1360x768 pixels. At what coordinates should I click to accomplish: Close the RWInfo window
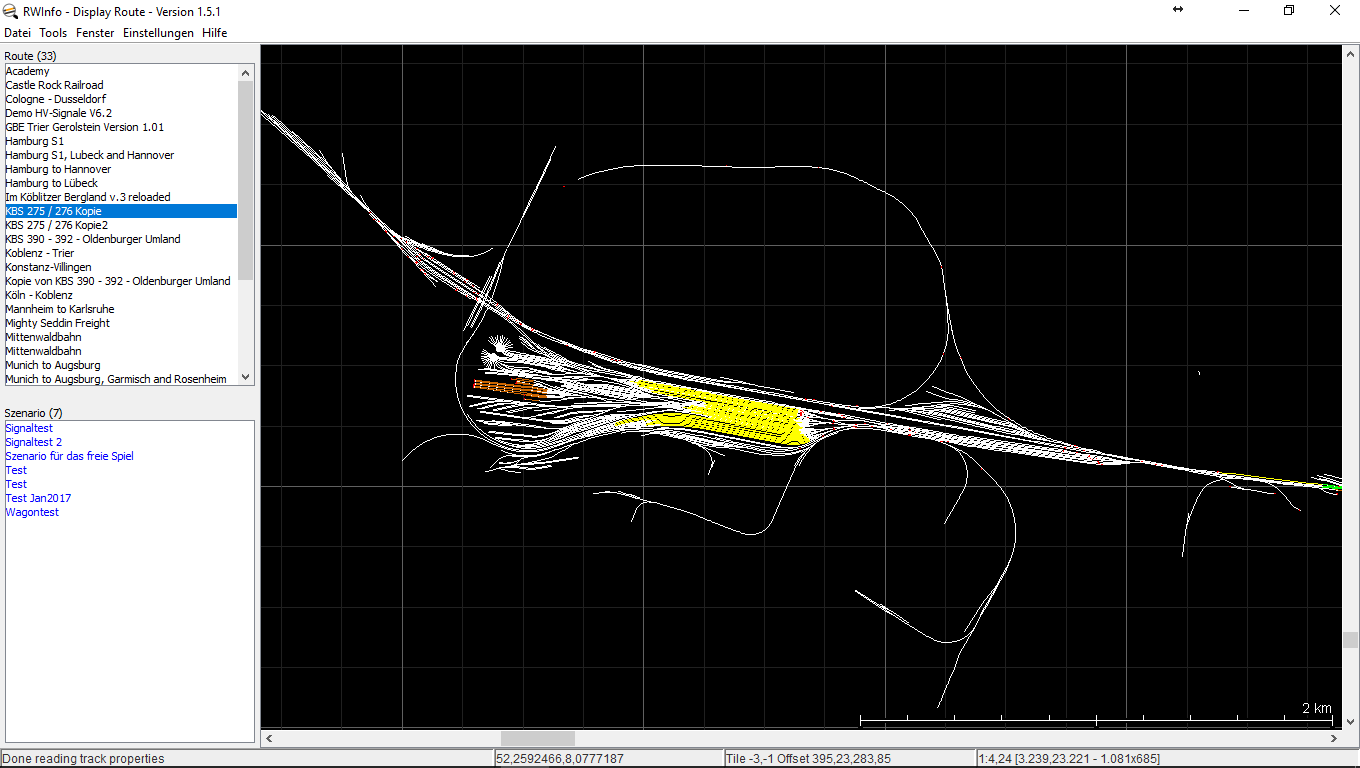pos(1335,10)
